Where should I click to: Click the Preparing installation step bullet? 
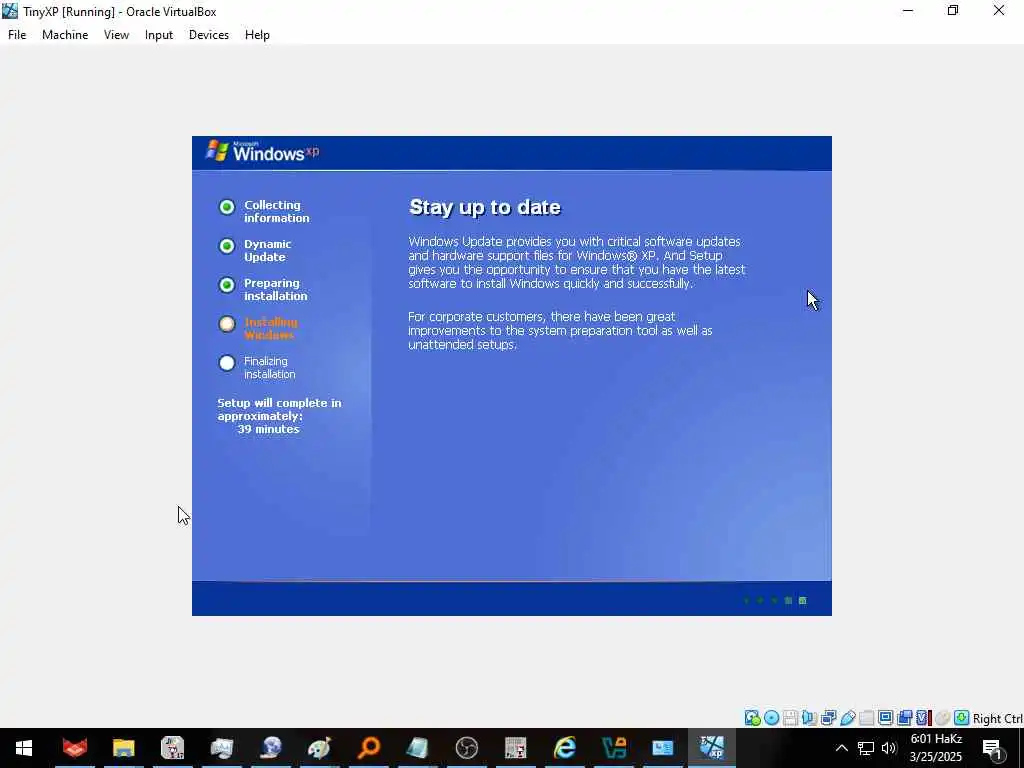(x=227, y=285)
